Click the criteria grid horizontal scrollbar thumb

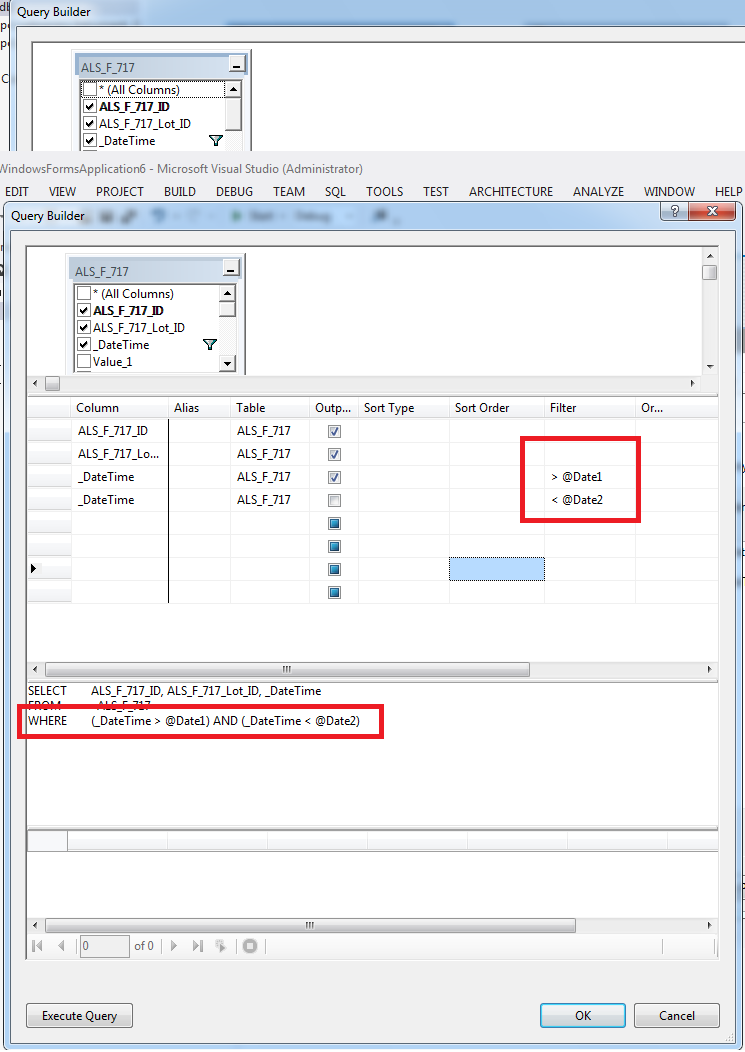pos(287,669)
